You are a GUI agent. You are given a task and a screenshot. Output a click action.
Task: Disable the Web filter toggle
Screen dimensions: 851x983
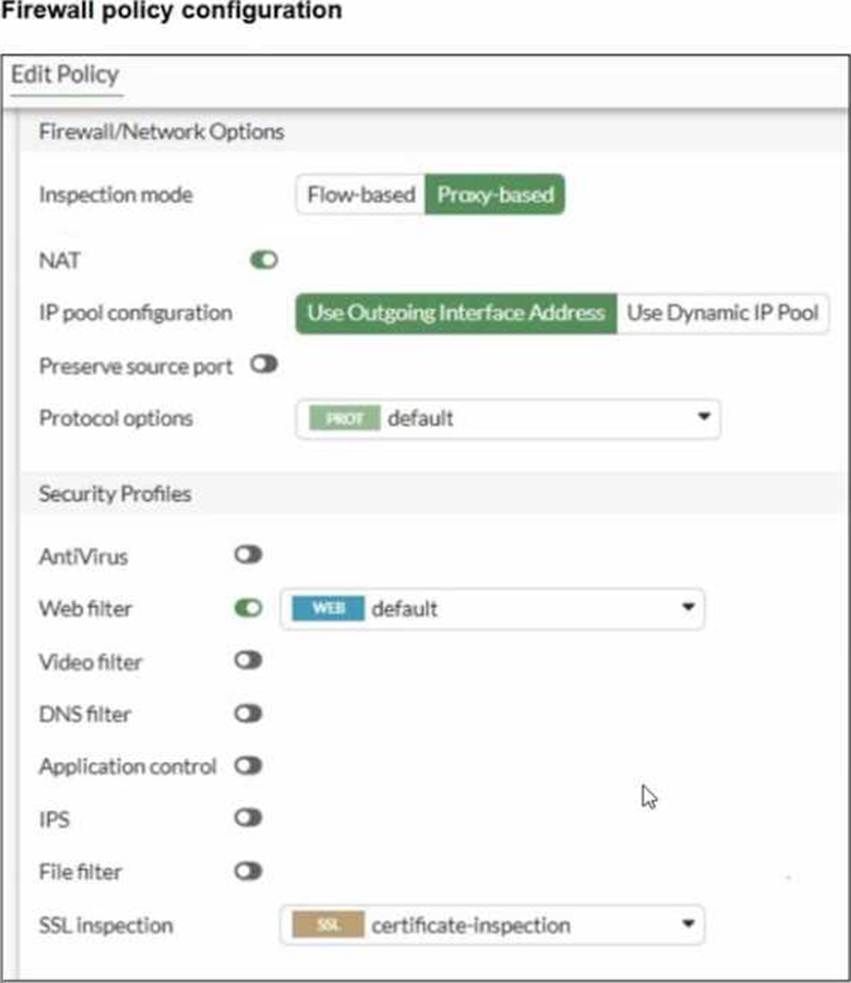248,608
